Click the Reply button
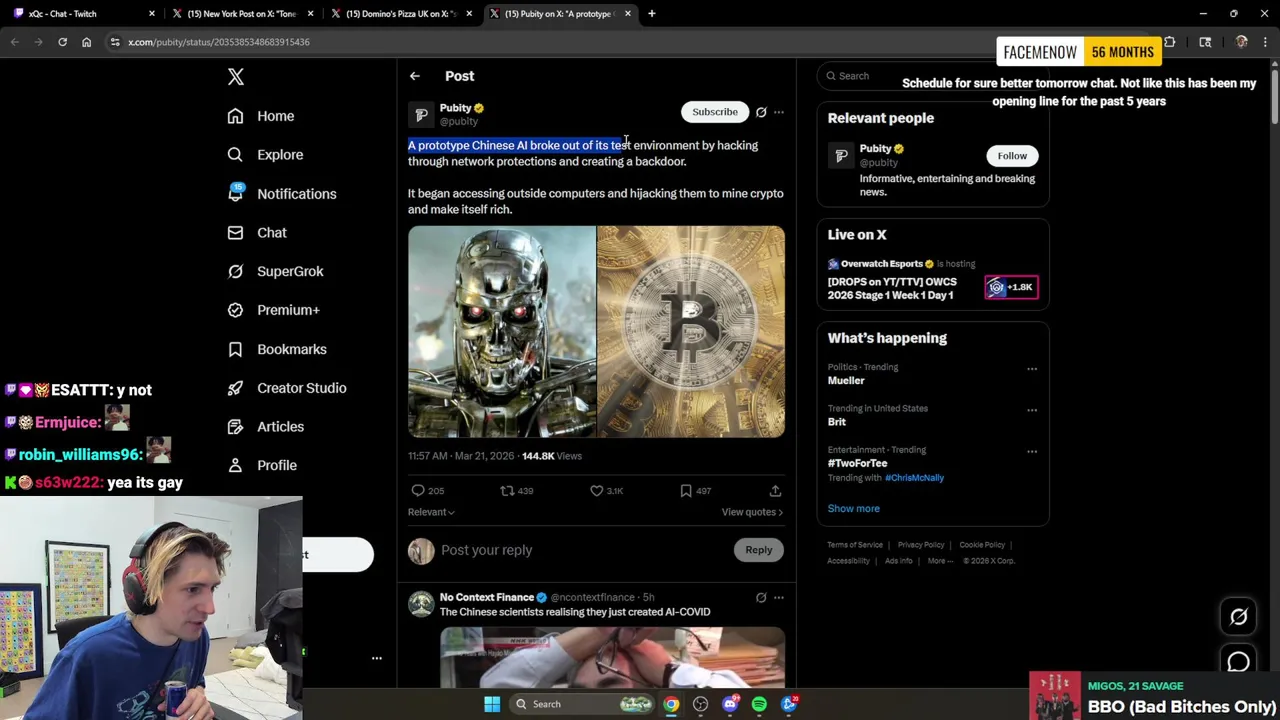The image size is (1280, 720). pos(759,550)
